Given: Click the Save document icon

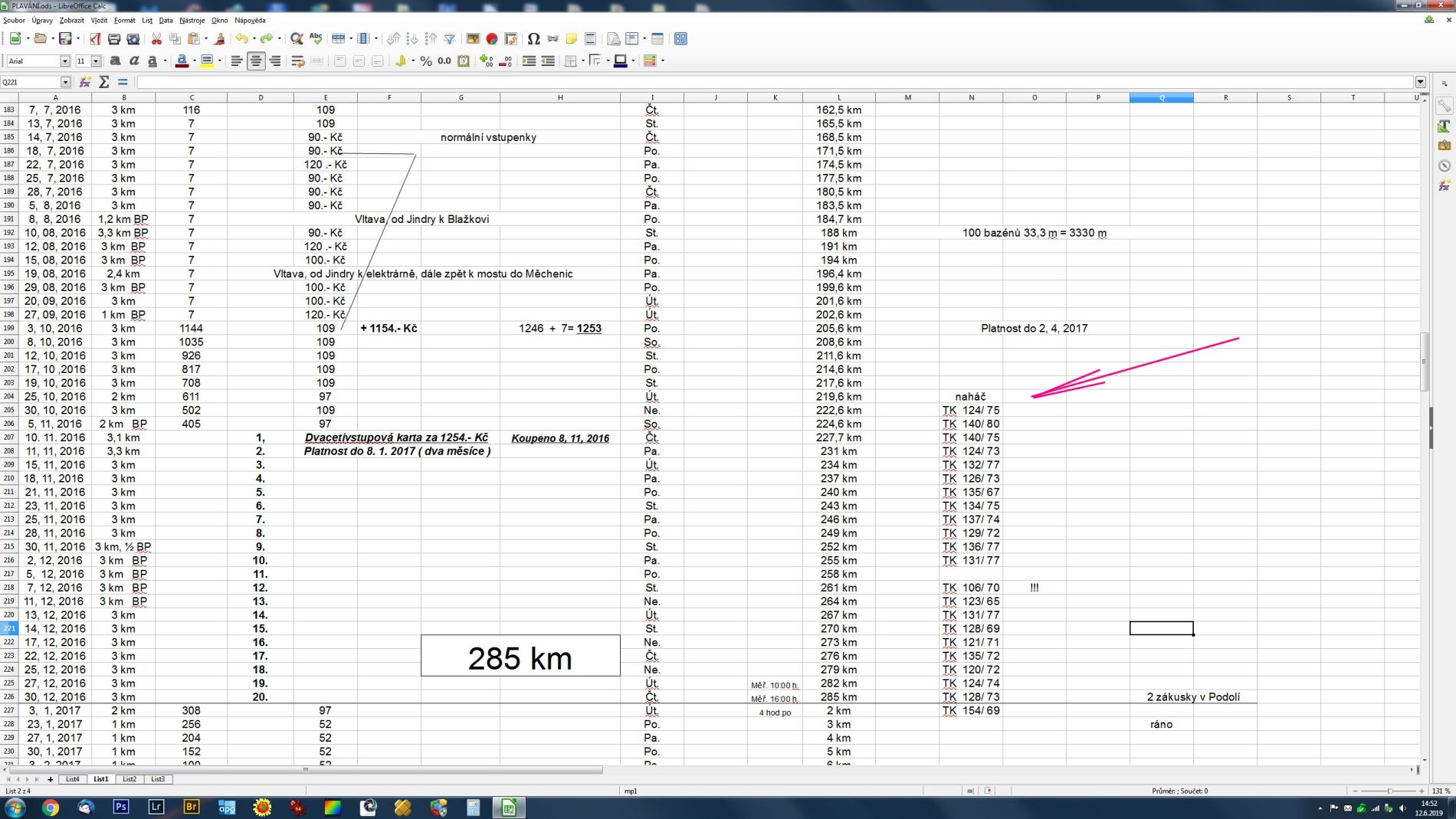Looking at the screenshot, I should [x=65, y=38].
